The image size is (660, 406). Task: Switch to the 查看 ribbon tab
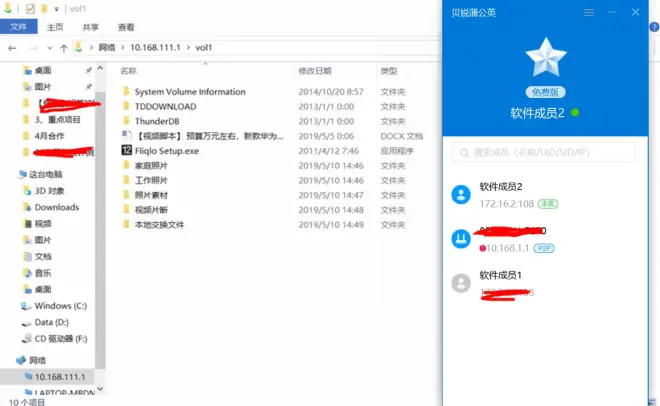pyautogui.click(x=126, y=27)
